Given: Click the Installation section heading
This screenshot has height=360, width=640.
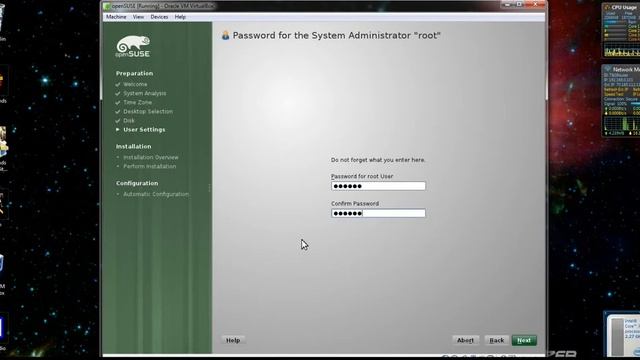Looking at the screenshot, I should [133, 147].
